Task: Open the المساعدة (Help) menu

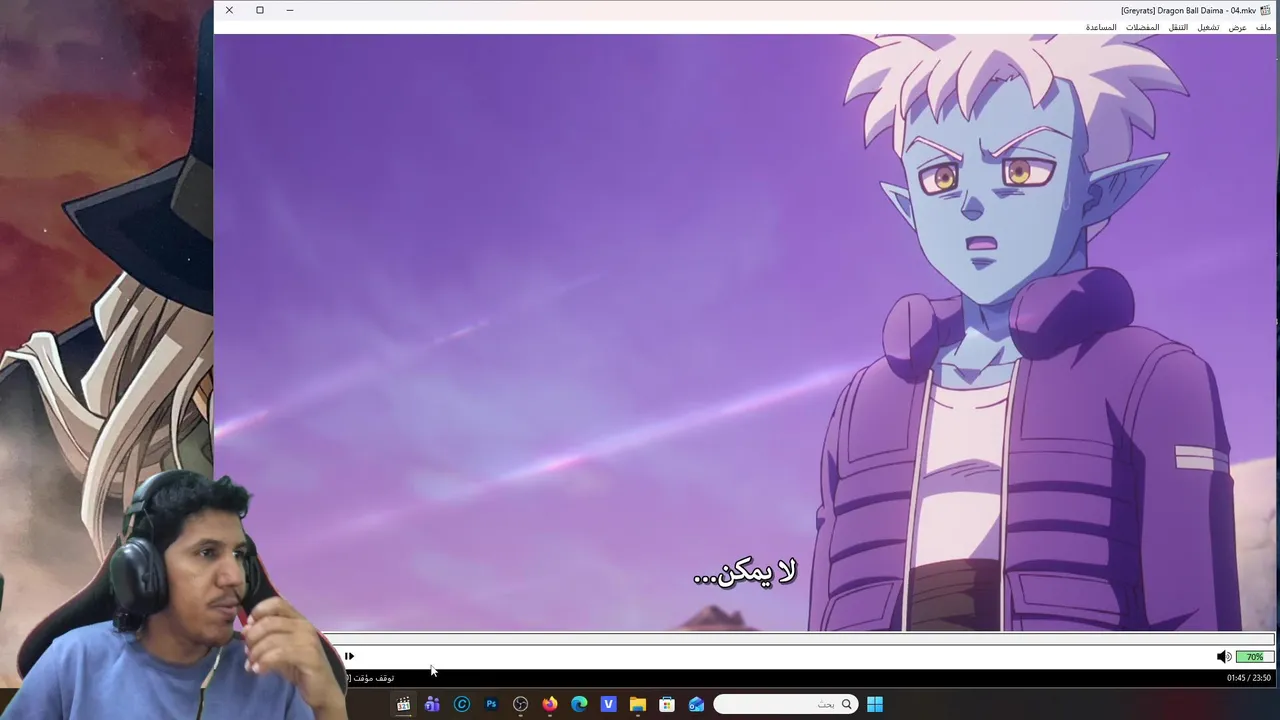Action: point(1101,27)
